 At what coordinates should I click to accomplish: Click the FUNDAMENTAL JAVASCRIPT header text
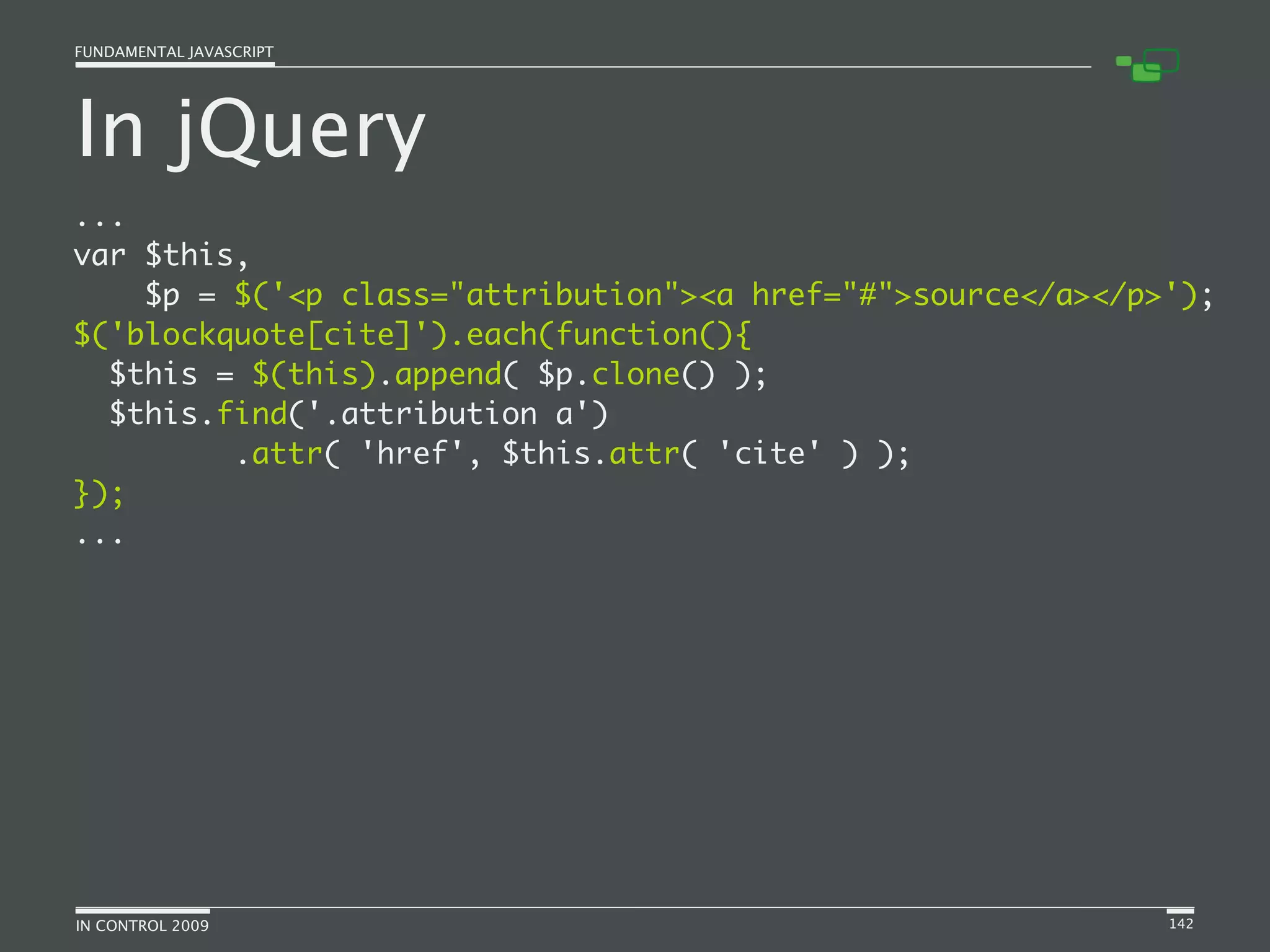[x=174, y=52]
